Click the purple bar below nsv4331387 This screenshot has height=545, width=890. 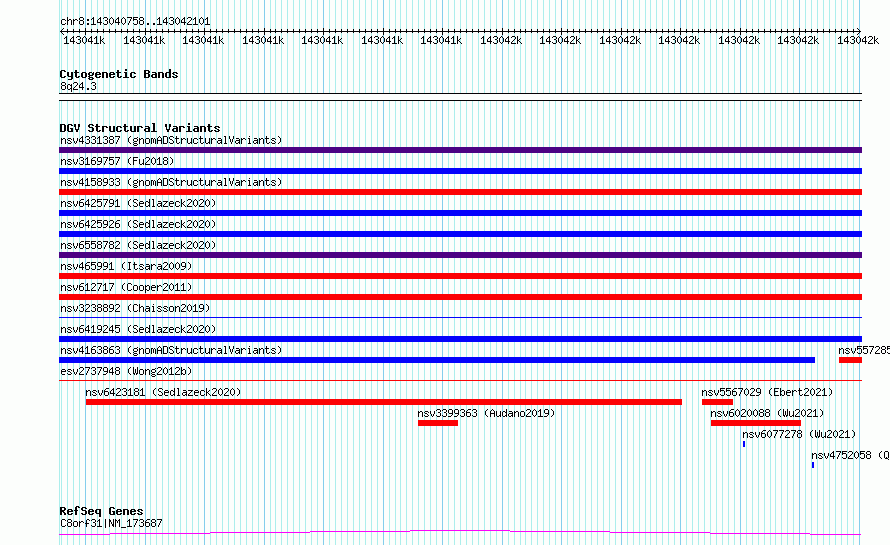[x=460, y=150]
